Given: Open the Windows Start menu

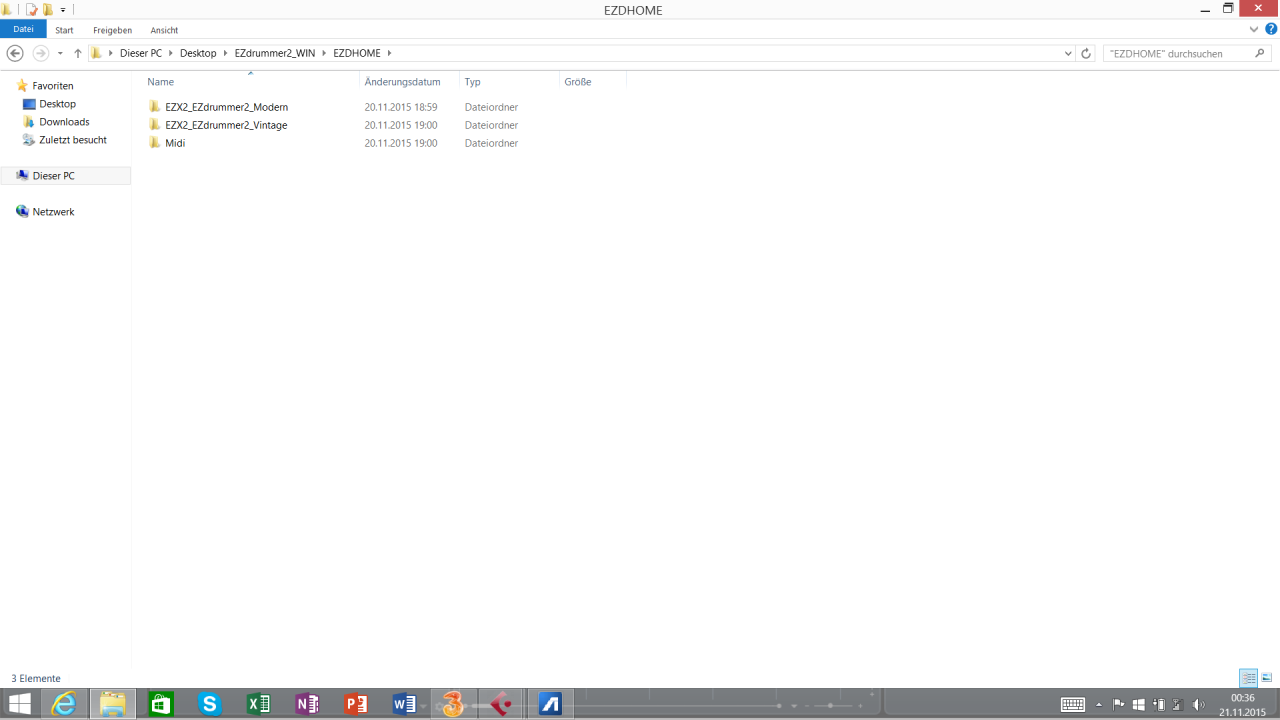Looking at the screenshot, I should pyautogui.click(x=19, y=704).
